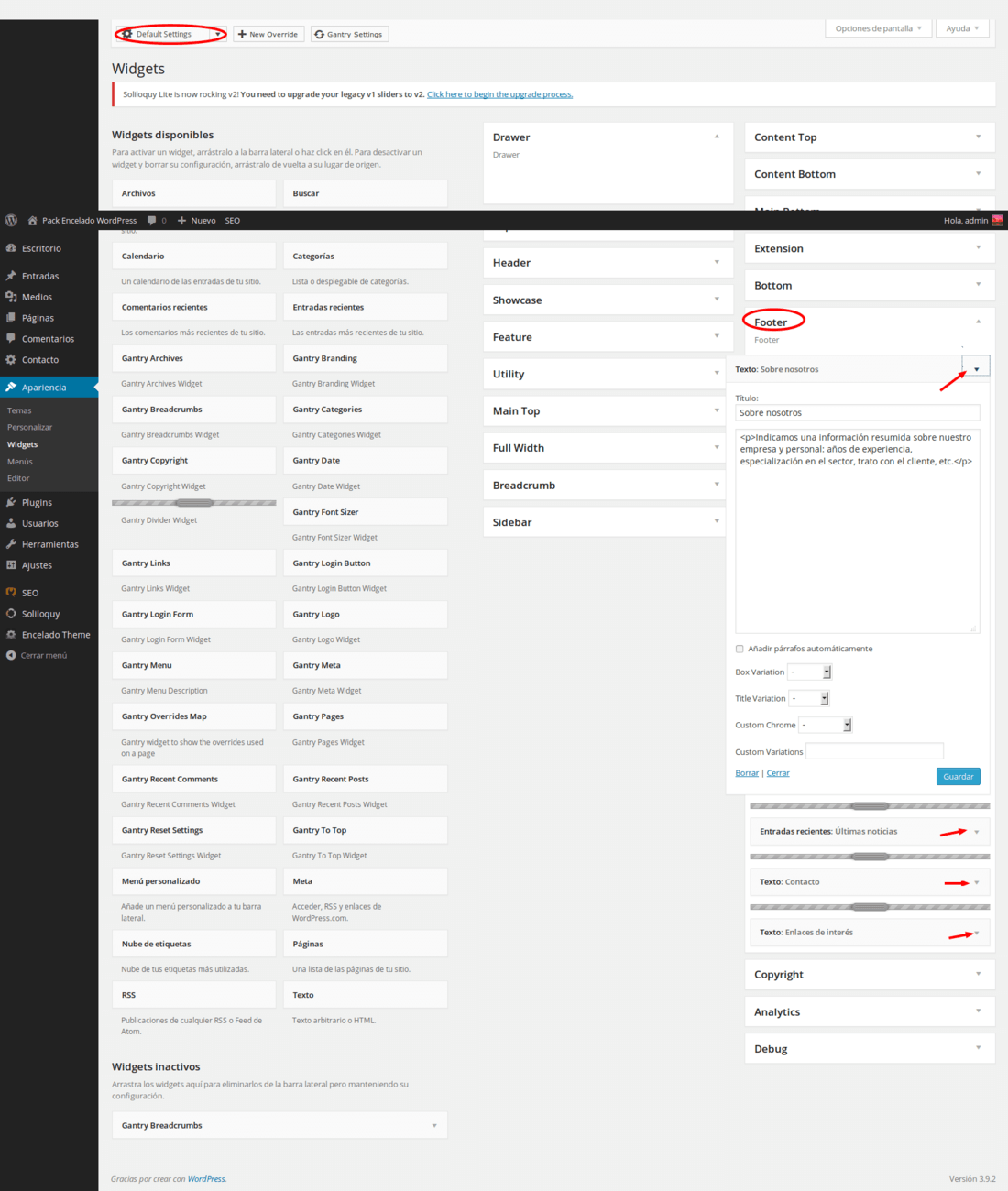Click the Contacto gear icon in sidebar

tap(11, 360)
